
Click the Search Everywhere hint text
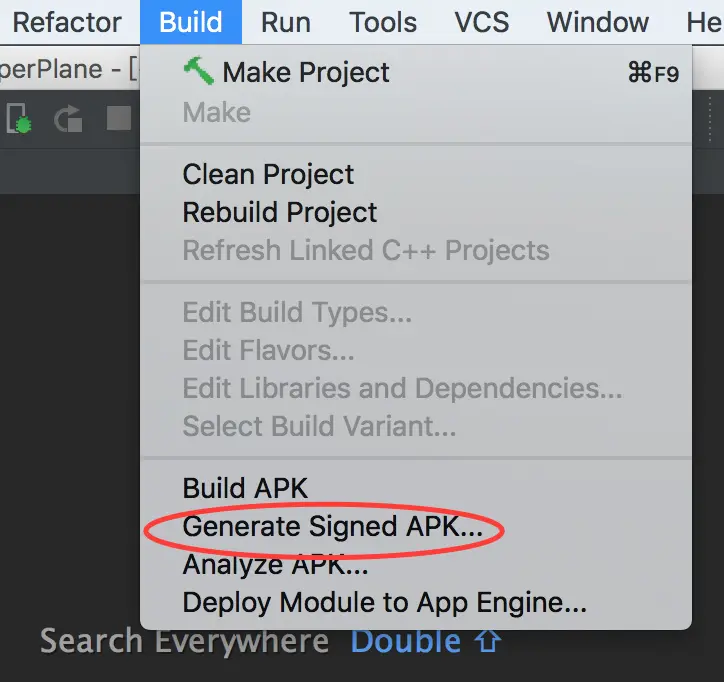pyautogui.click(x=184, y=642)
